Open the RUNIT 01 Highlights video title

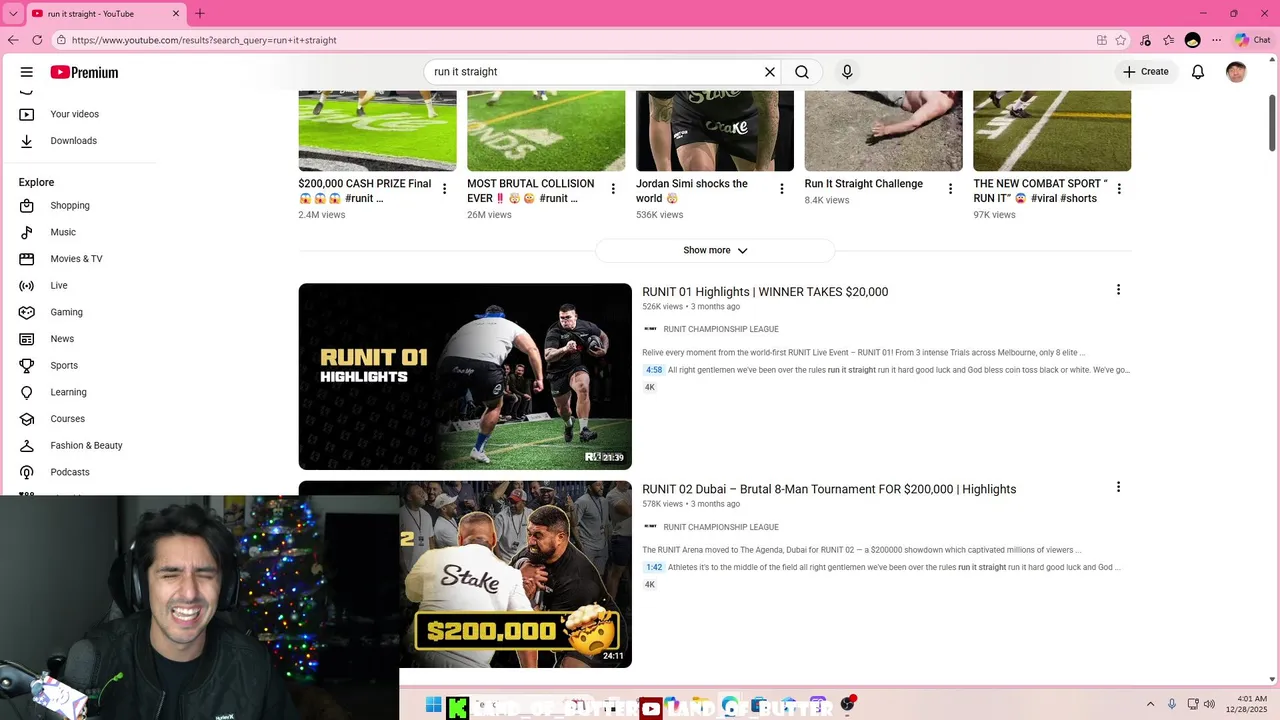coord(765,292)
